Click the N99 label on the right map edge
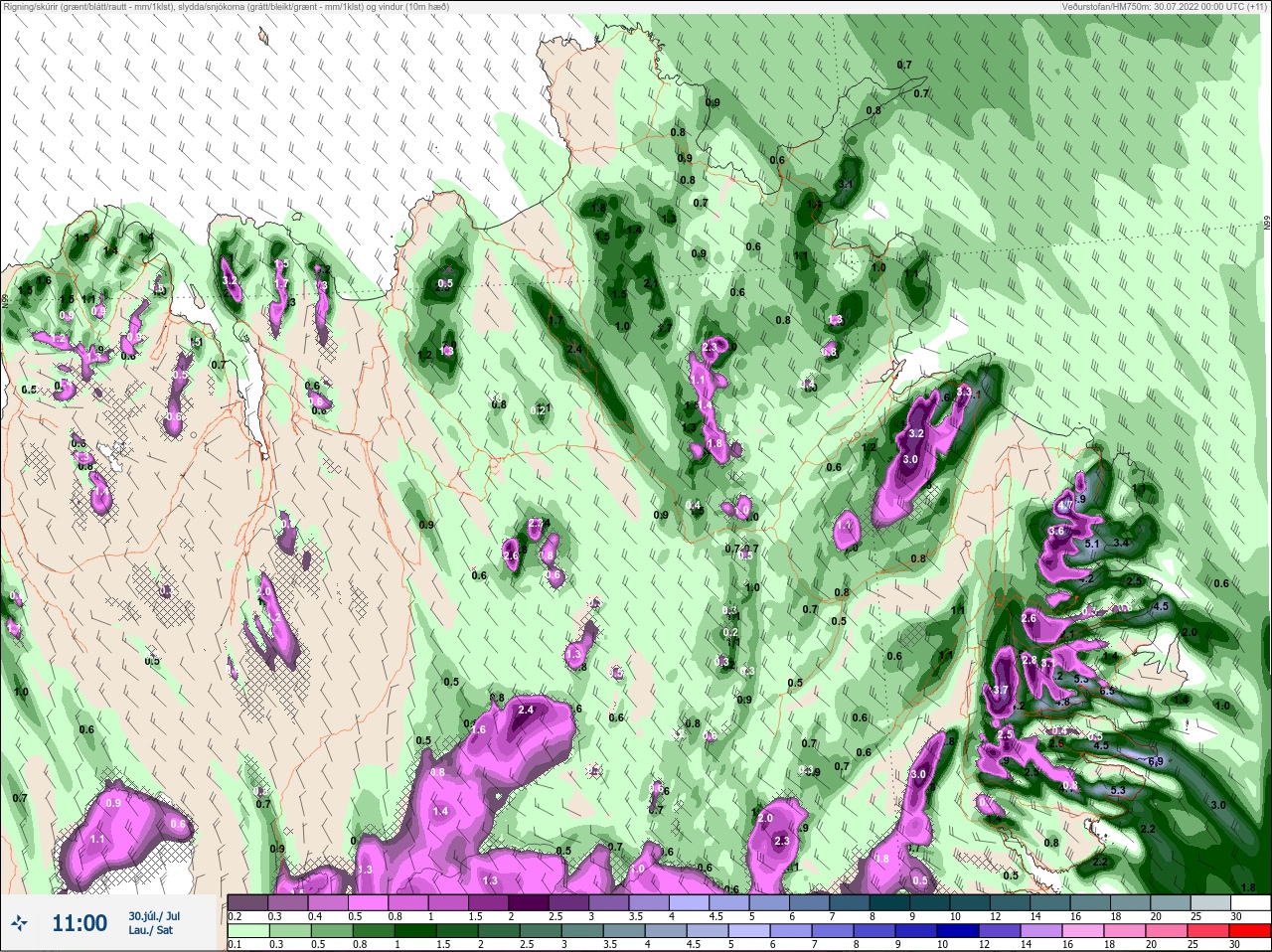Viewport: 1272px width, 952px height. [1267, 225]
